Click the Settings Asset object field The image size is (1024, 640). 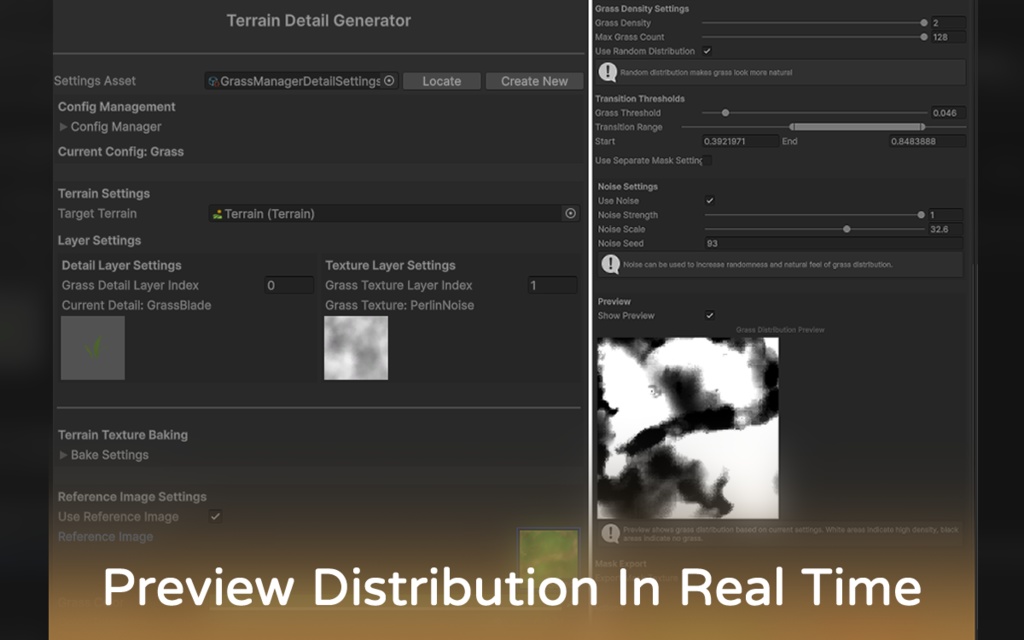pos(302,81)
